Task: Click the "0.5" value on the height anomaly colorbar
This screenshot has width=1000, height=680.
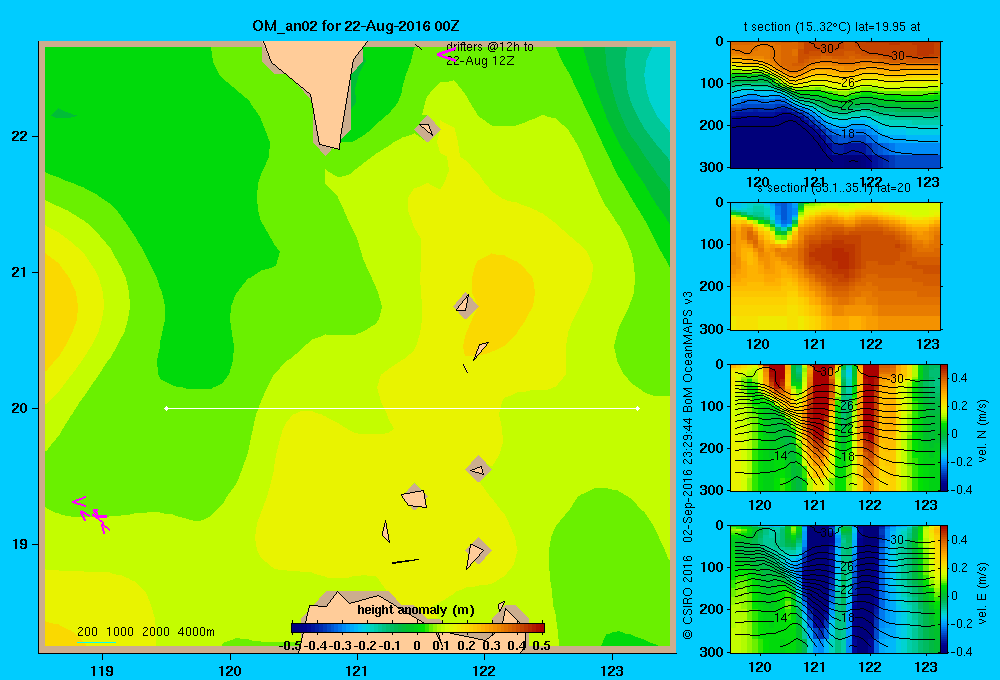Action: click(541, 646)
